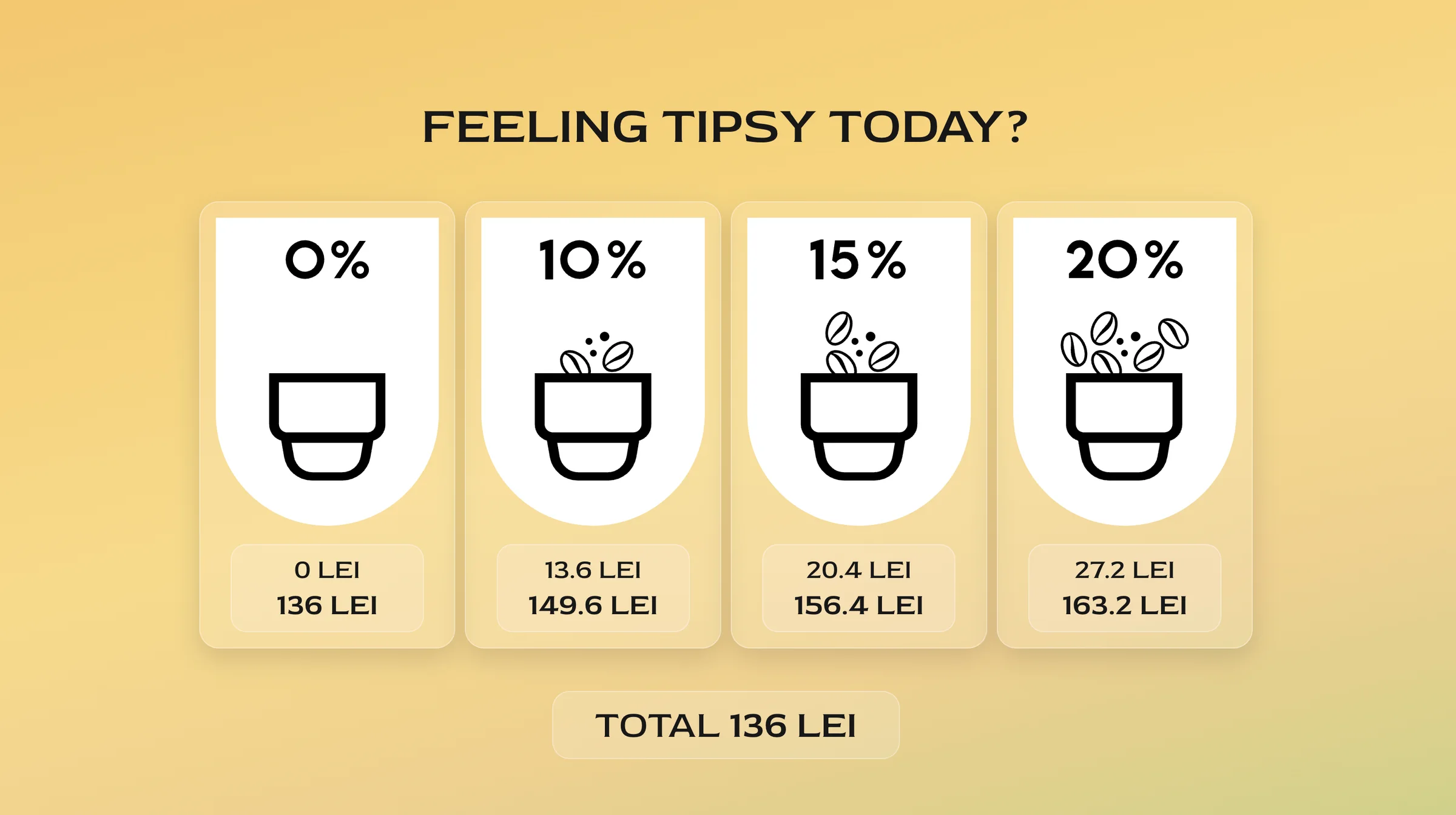Select the 20% tip heading
The height and width of the screenshot is (815, 1456).
click(1124, 260)
